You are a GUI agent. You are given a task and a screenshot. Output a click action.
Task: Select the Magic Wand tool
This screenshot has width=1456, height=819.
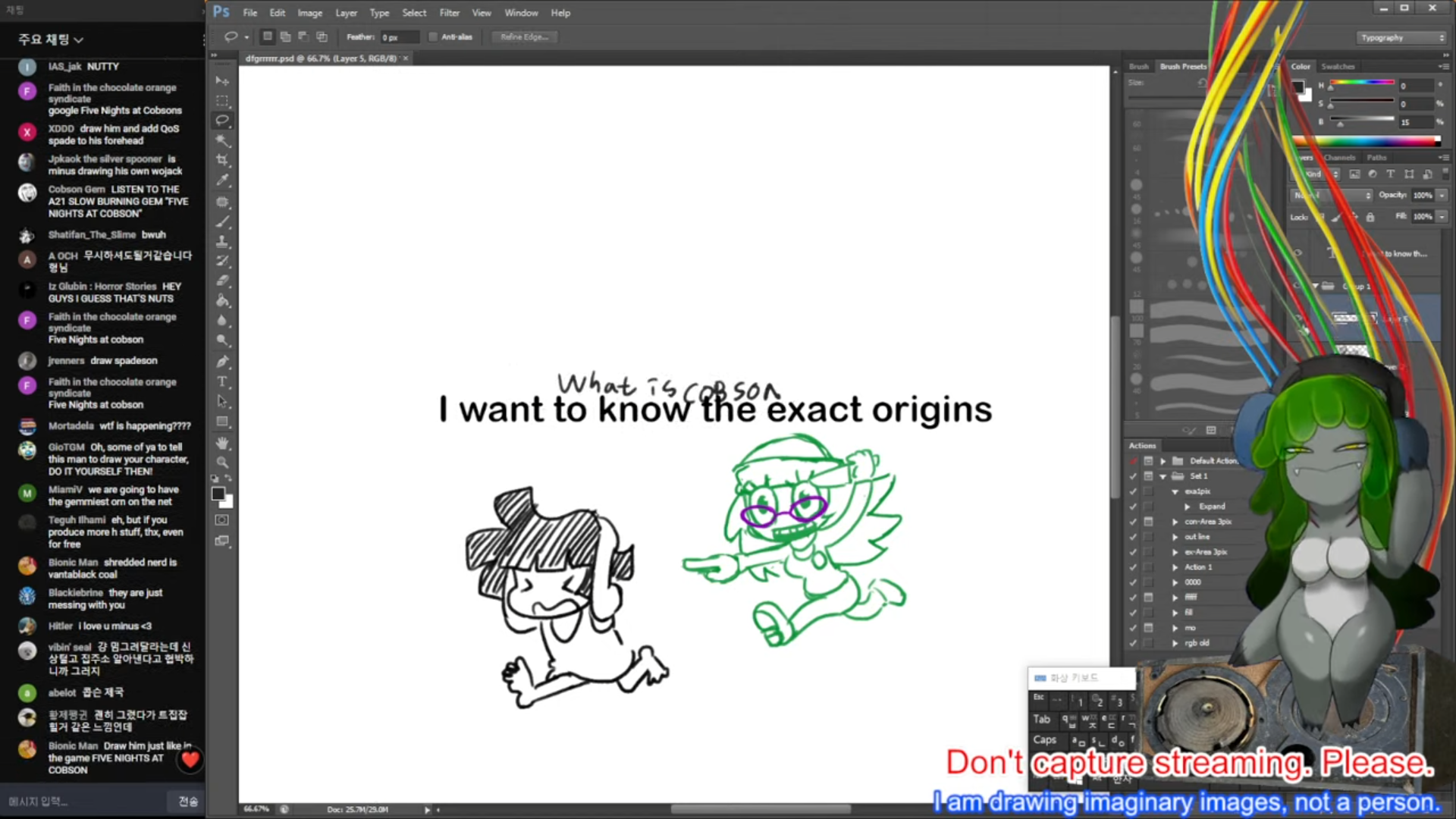222,140
